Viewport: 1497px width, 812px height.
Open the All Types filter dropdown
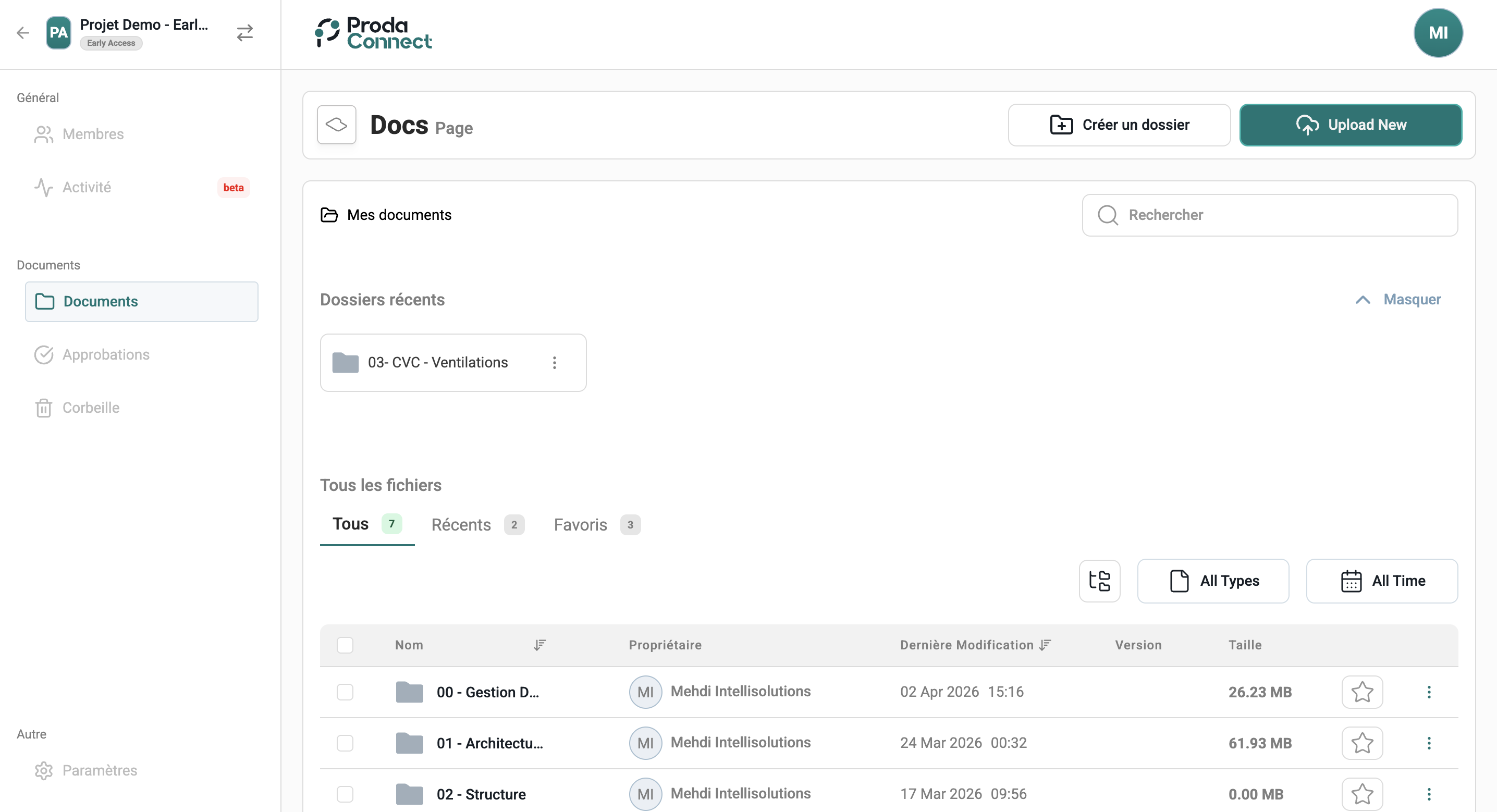coord(1213,581)
